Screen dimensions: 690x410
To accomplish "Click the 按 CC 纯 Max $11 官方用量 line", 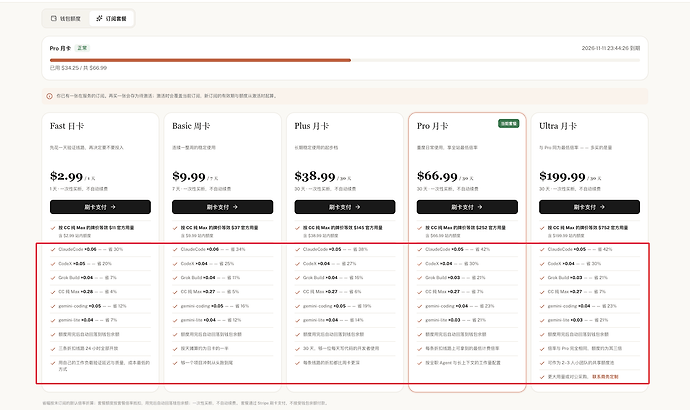I will (x=96, y=228).
